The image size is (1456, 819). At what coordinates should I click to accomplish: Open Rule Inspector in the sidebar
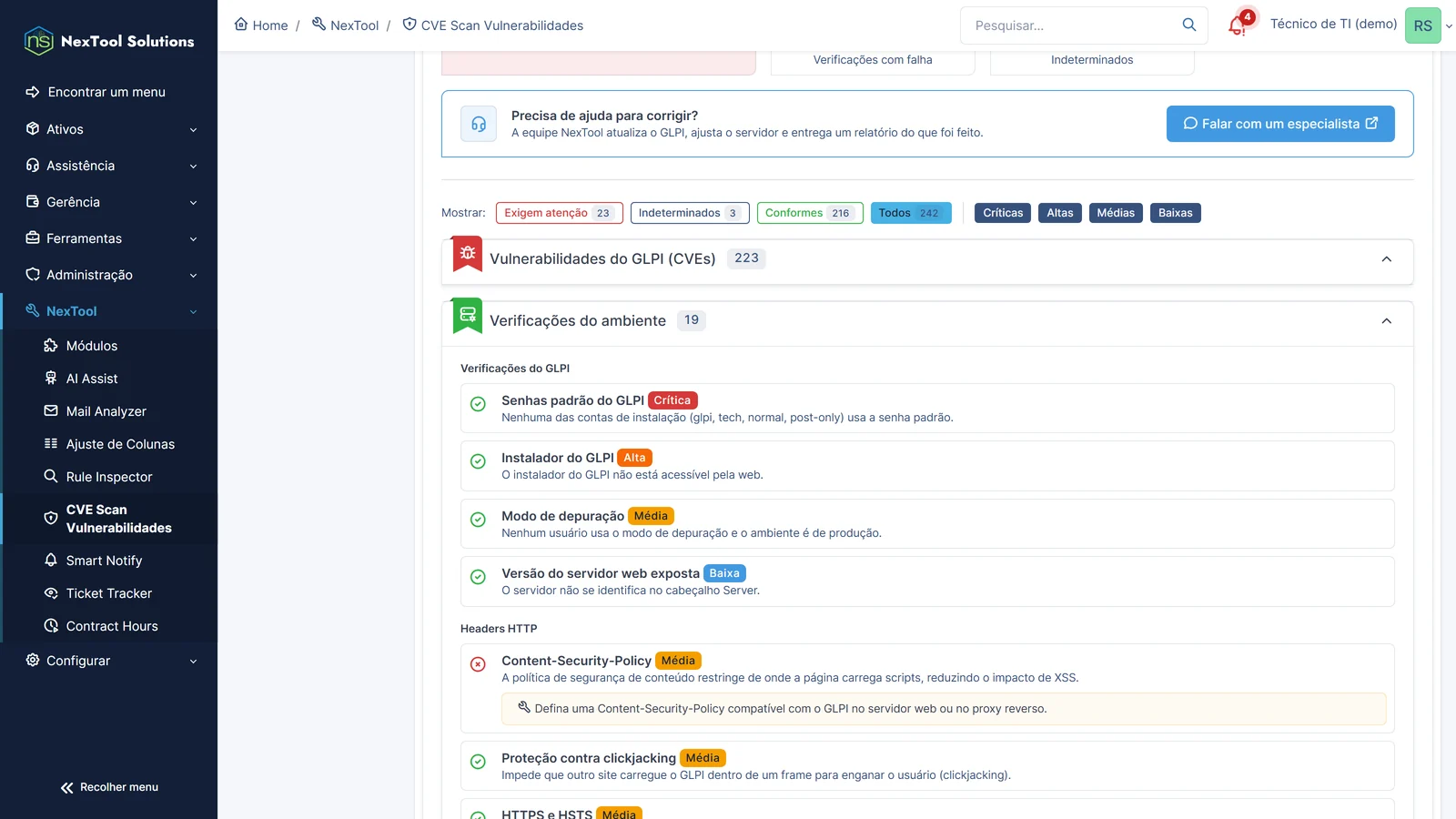point(109,477)
